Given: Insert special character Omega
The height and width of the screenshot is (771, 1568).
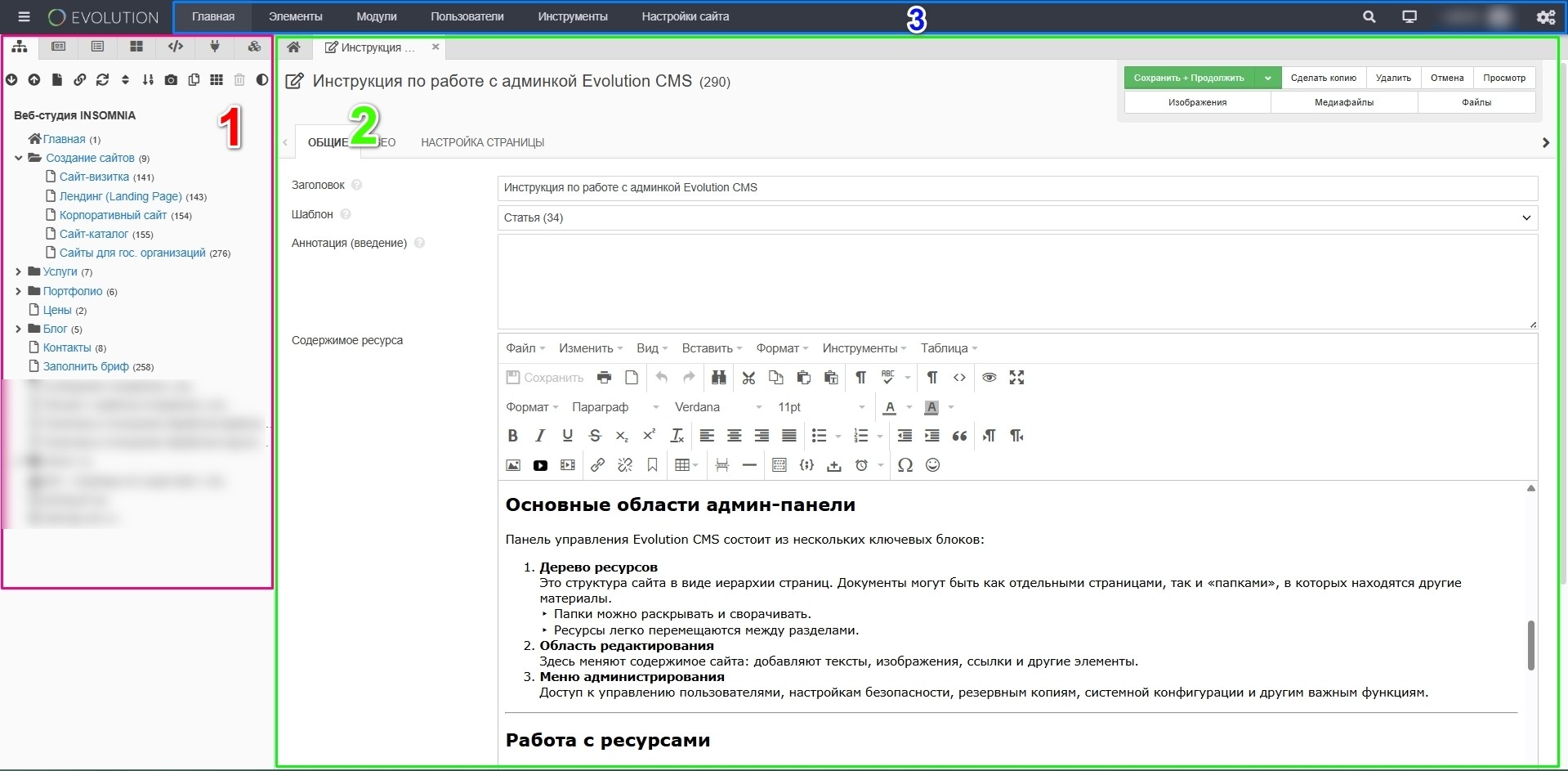Looking at the screenshot, I should click(x=905, y=465).
